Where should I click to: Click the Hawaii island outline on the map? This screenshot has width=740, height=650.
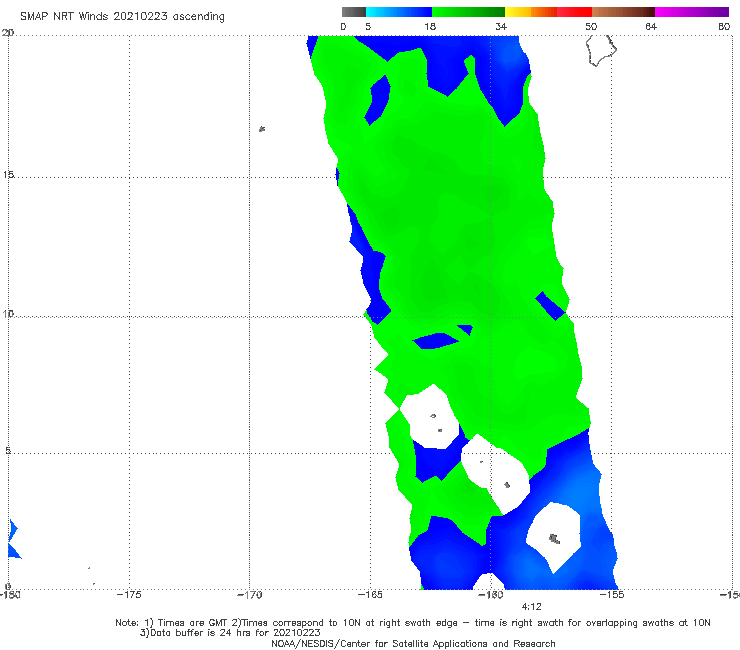click(x=601, y=50)
